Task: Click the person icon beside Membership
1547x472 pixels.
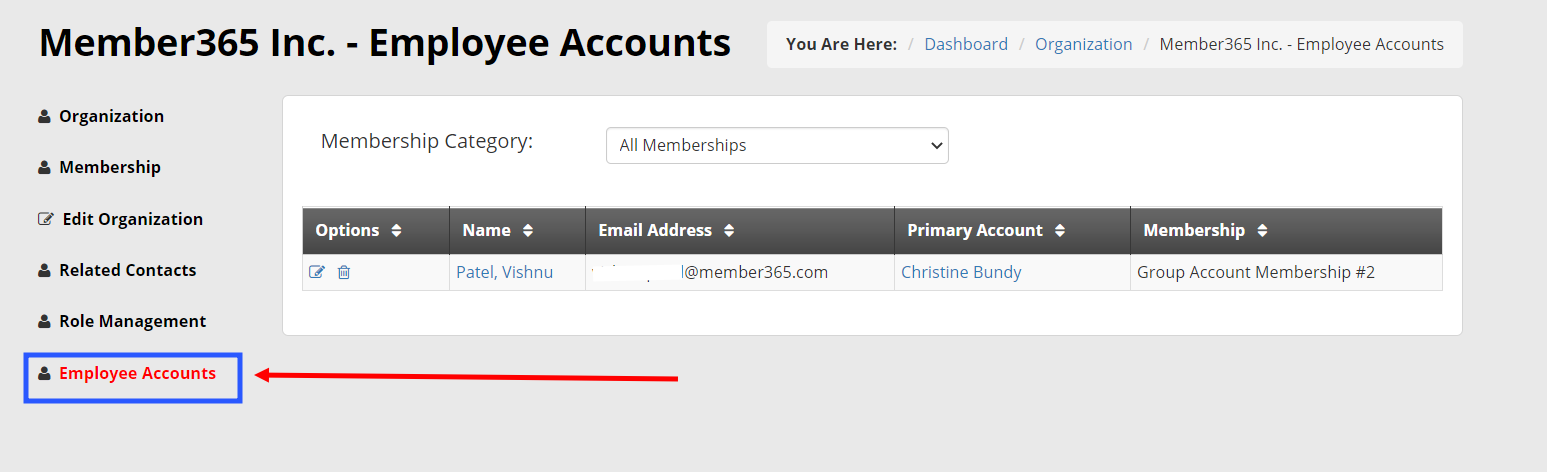Action: (44, 168)
